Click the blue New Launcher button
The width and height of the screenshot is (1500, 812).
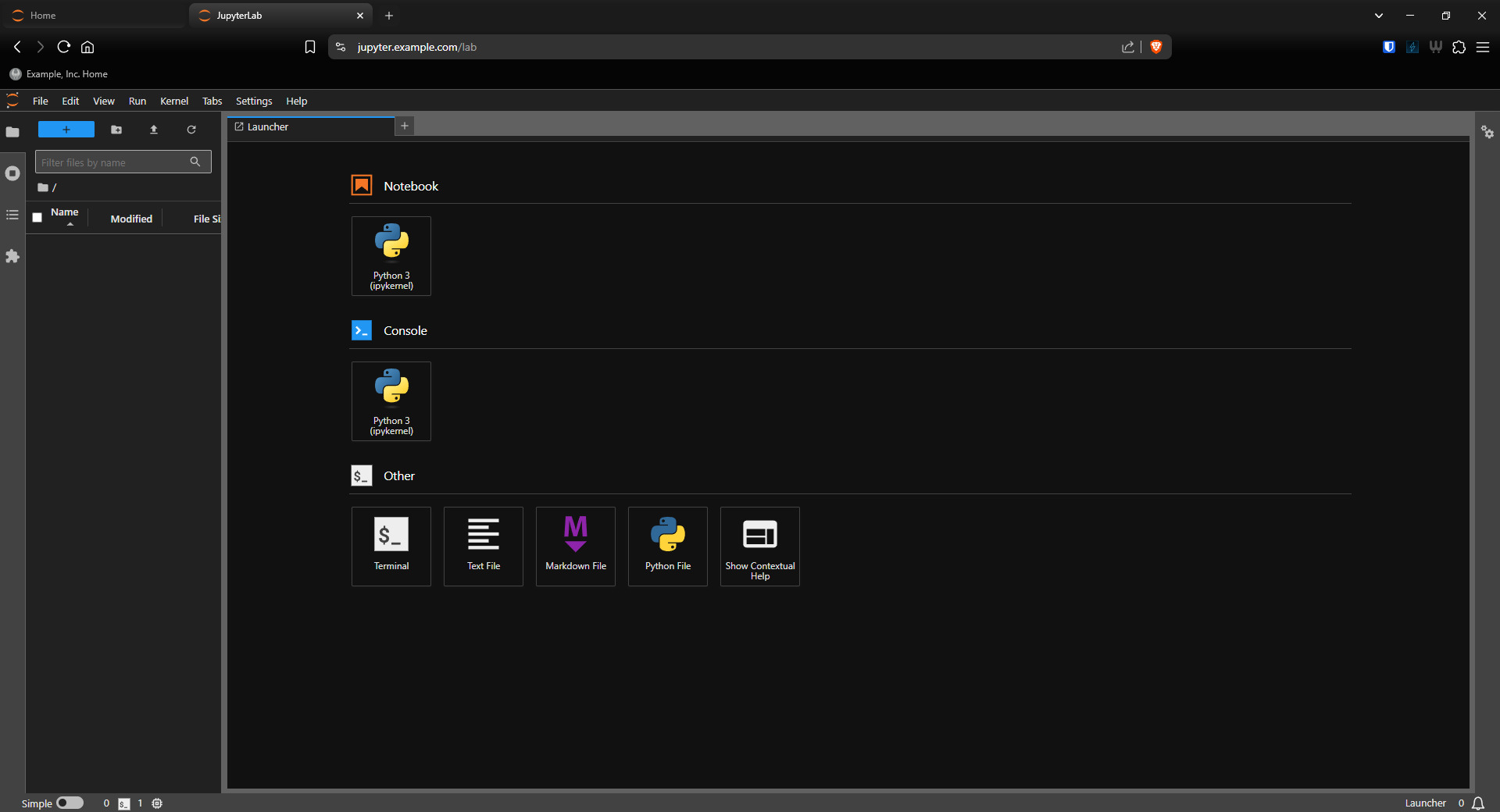pyautogui.click(x=66, y=130)
